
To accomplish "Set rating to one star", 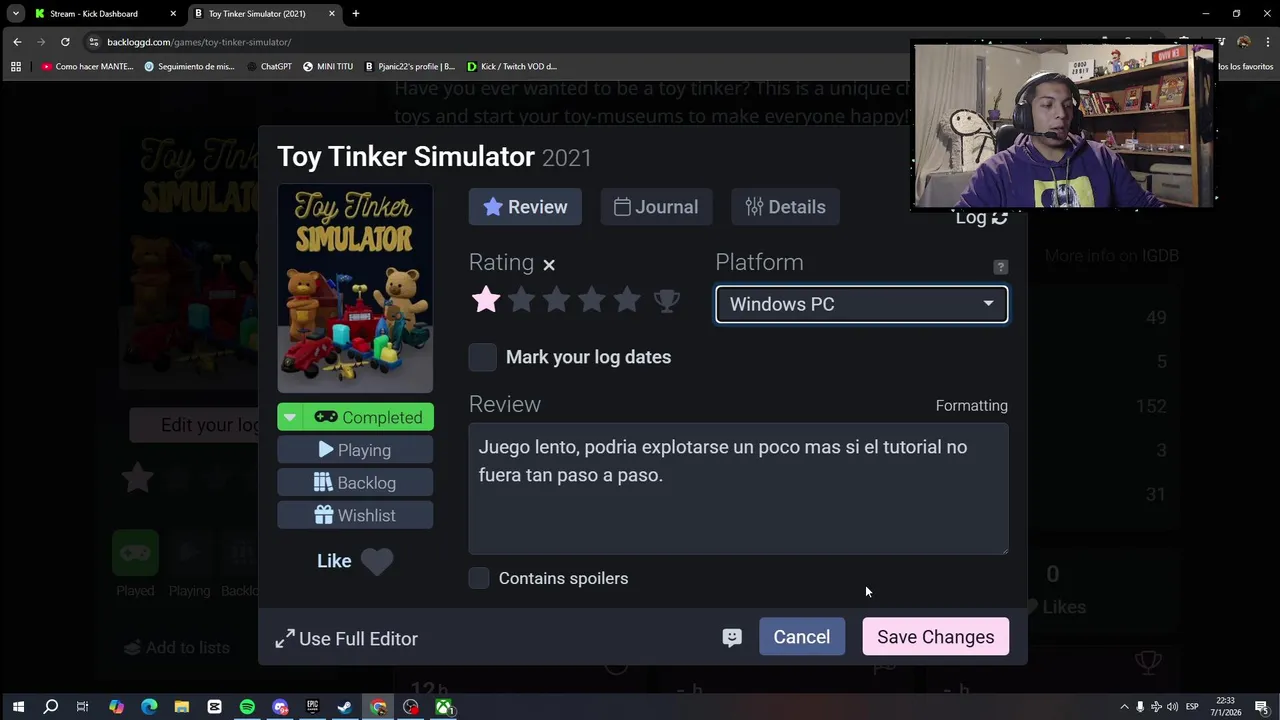I will click(486, 299).
